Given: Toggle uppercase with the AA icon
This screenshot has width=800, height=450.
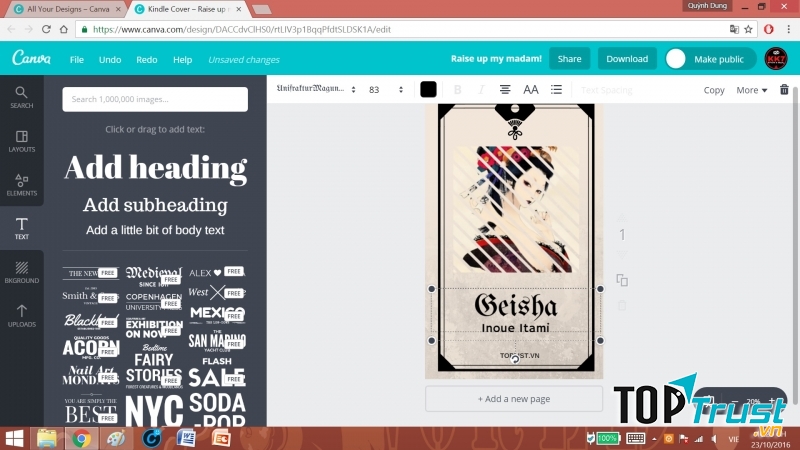Looking at the screenshot, I should [531, 90].
